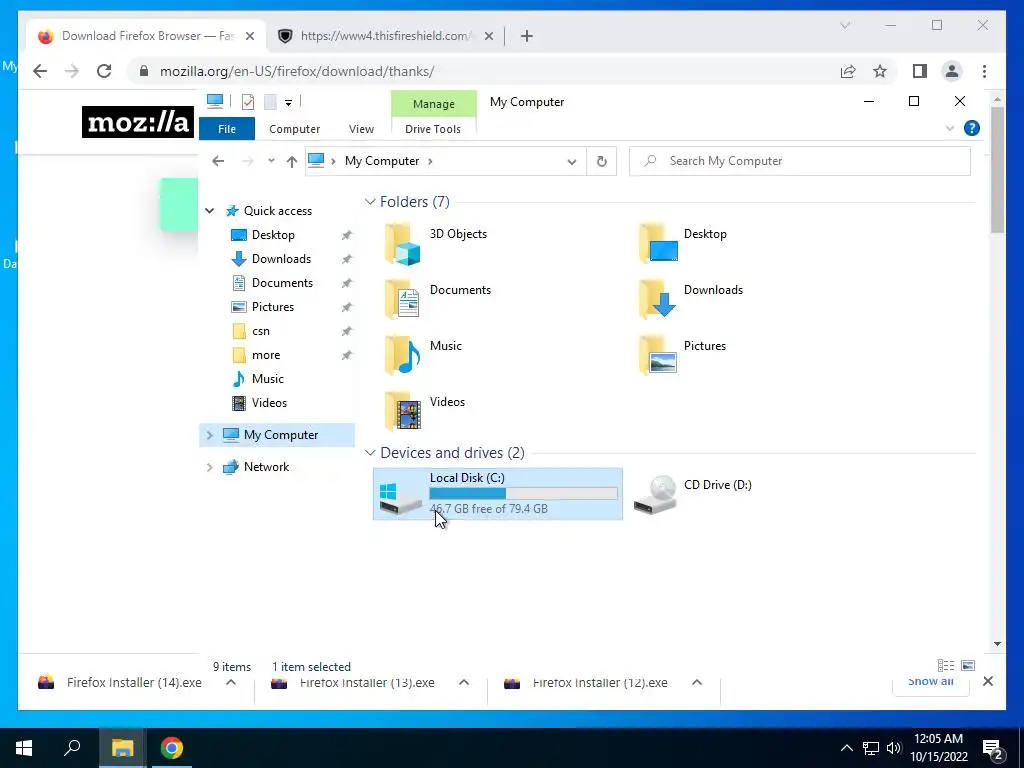Bookmark this page with star icon
The height and width of the screenshot is (768, 1024).
pyautogui.click(x=880, y=71)
